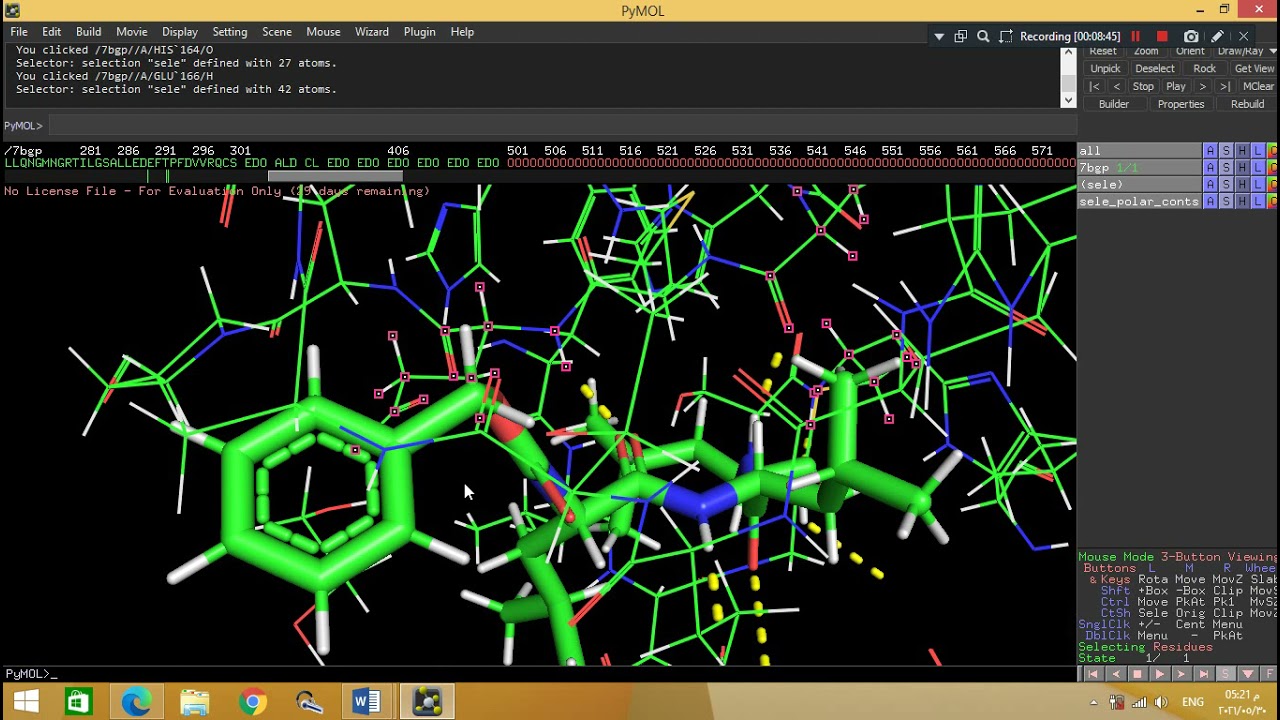Open the recording annotation pencil tool
Image resolution: width=1280 pixels, height=720 pixels.
tap(1217, 36)
